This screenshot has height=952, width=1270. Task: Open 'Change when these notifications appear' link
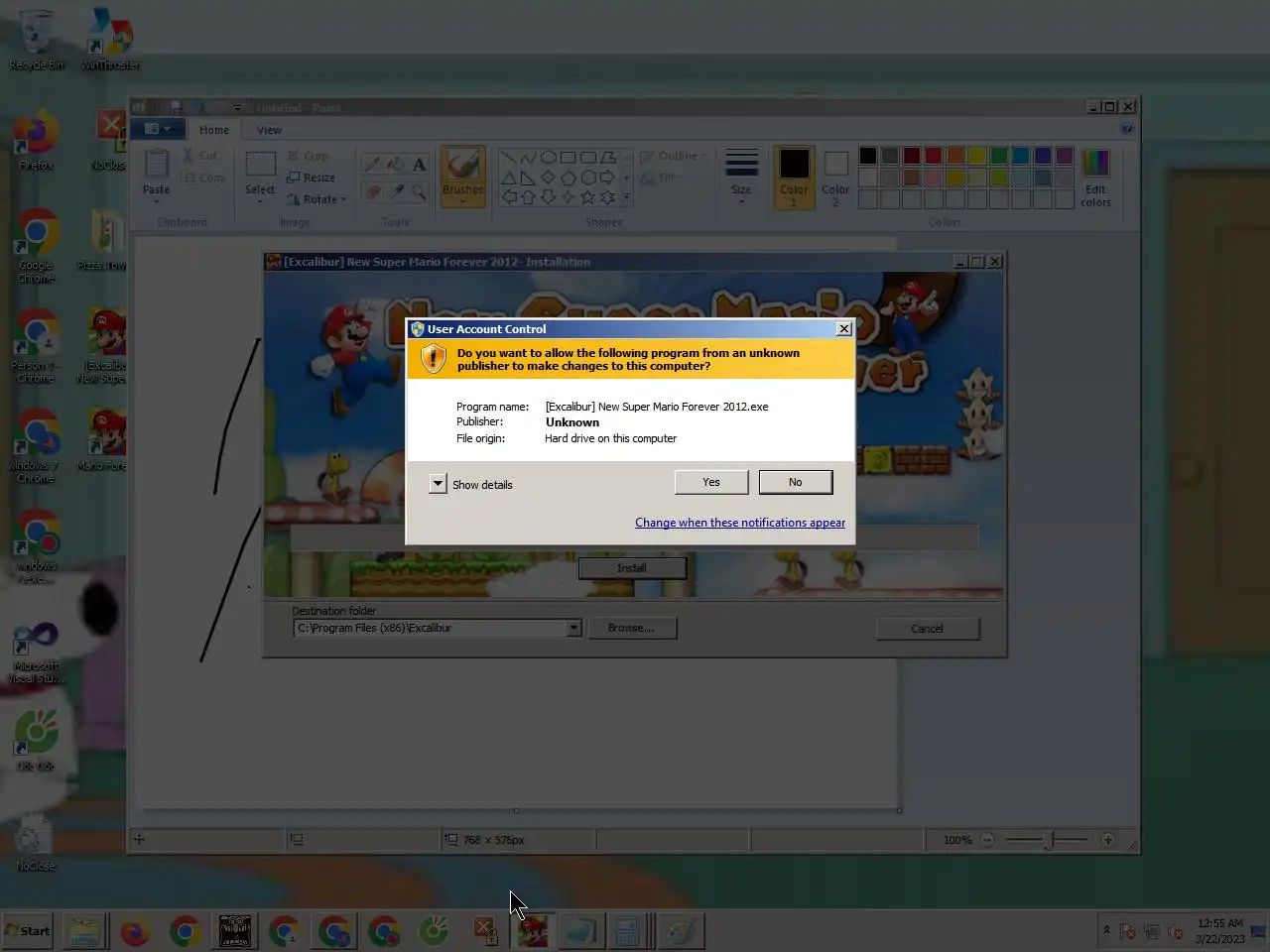pyautogui.click(x=740, y=523)
